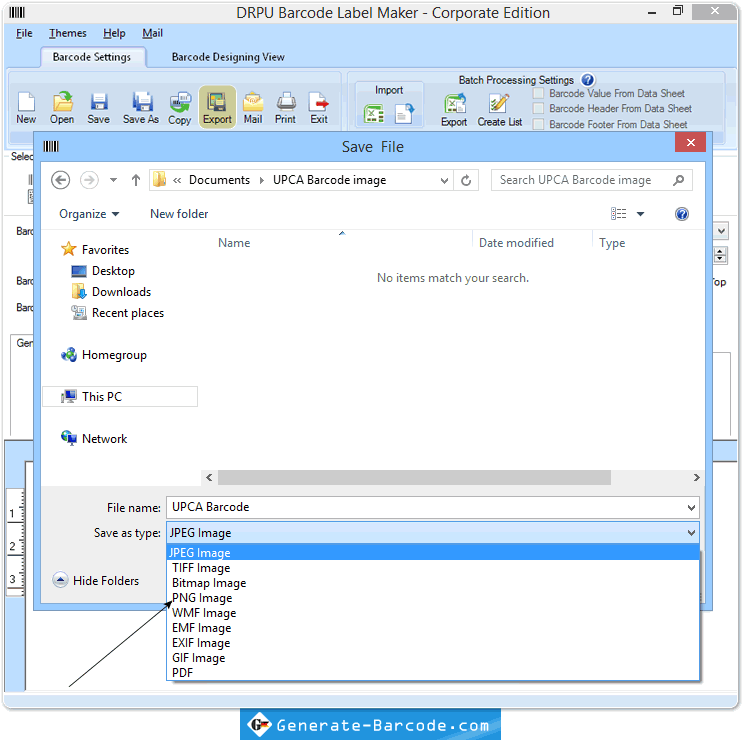Image resolution: width=744 pixels, height=740 pixels.
Task: Click the New folder button
Action: tap(179, 214)
